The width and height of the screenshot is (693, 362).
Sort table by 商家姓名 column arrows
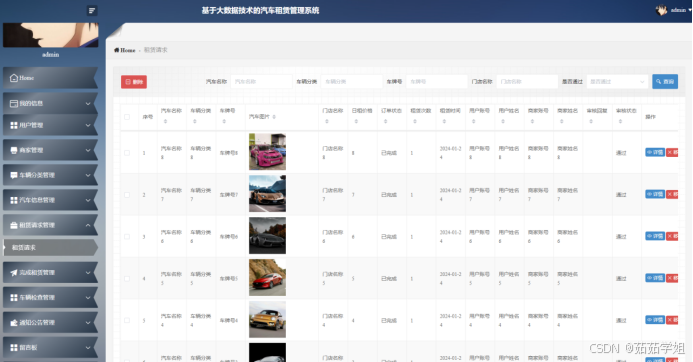(562, 121)
